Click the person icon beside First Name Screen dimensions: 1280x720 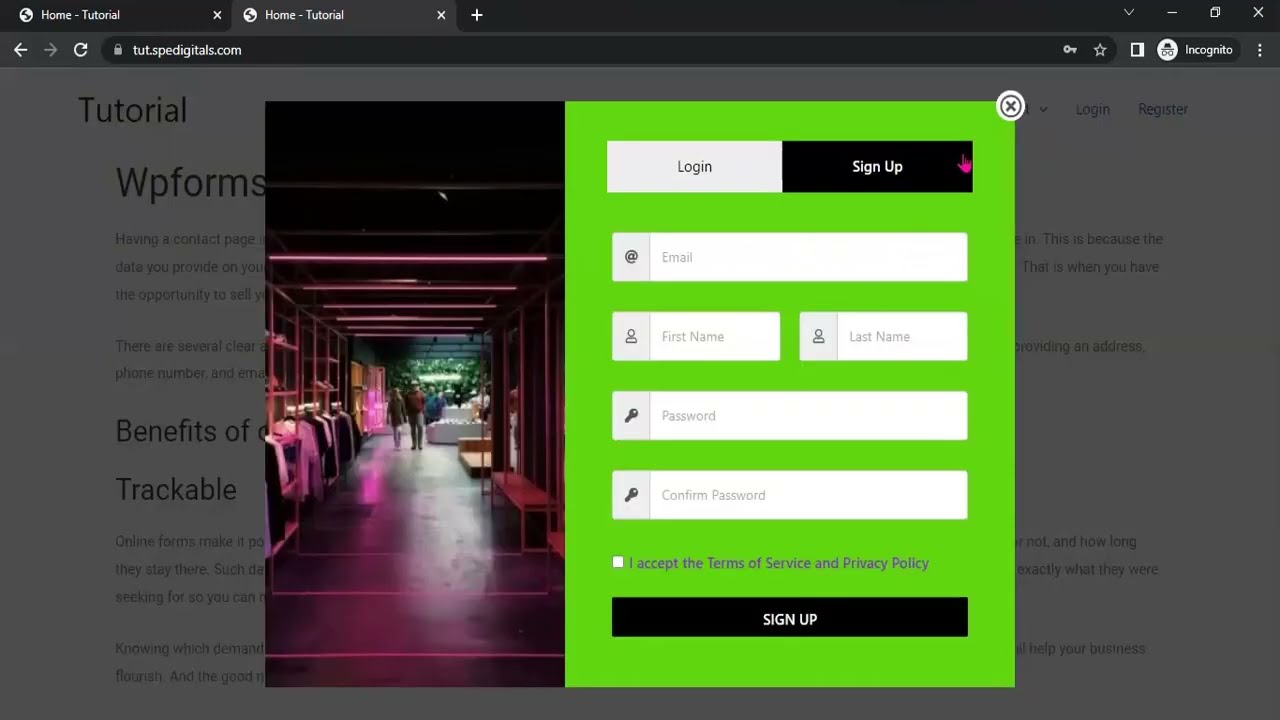(x=631, y=337)
